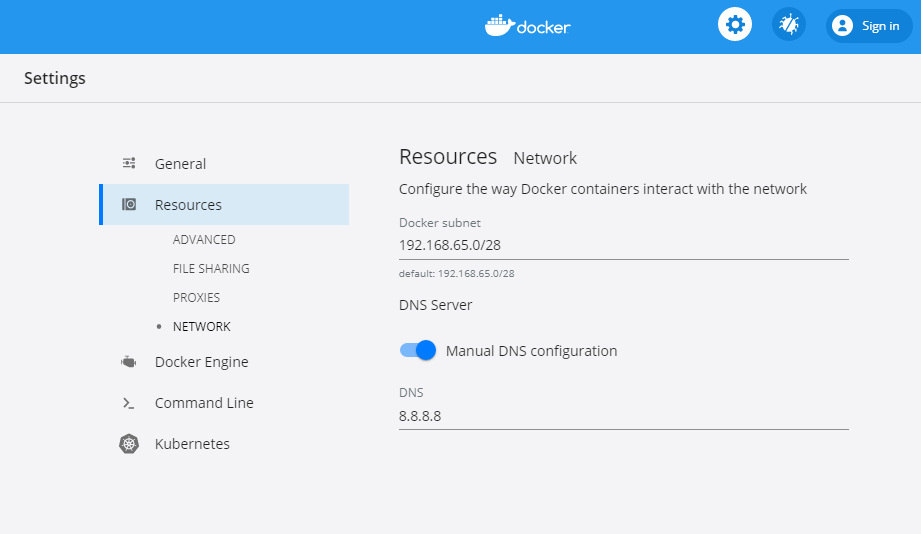Toggle Manual DNS configuration switch
921x534 pixels.
(x=418, y=350)
